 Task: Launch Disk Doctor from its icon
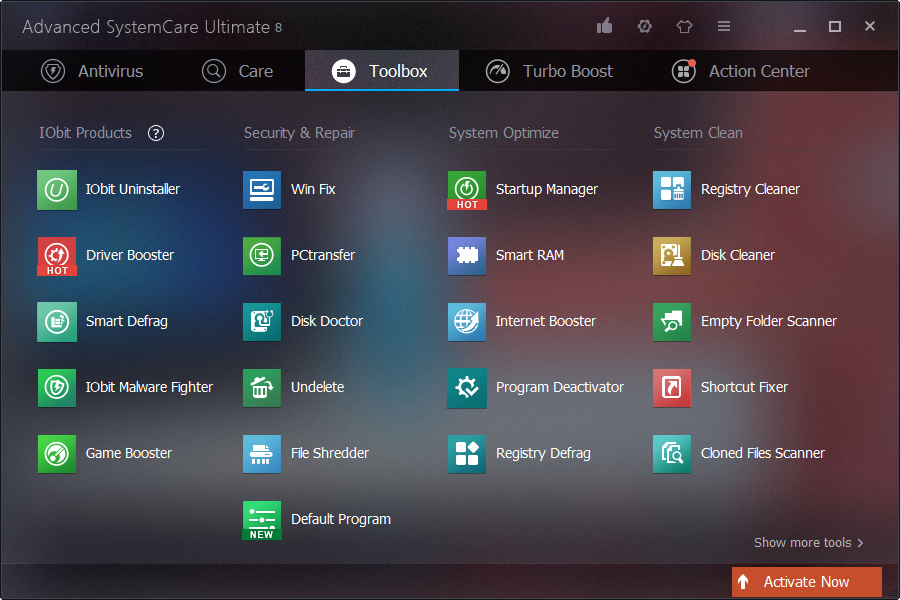point(262,322)
